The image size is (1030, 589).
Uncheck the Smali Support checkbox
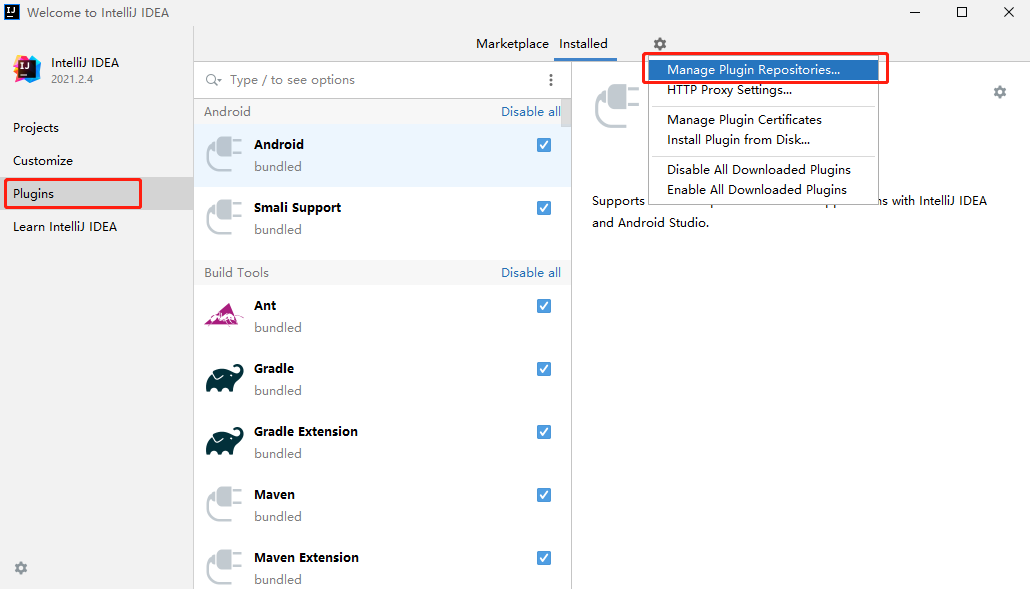pos(544,208)
